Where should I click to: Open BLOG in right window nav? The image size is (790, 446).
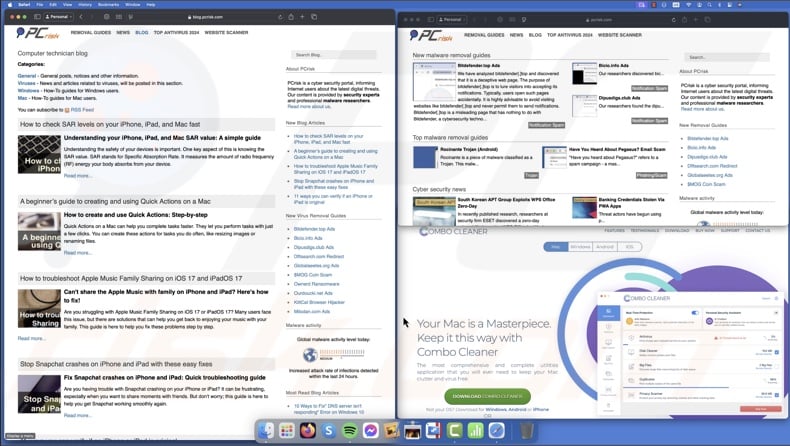coord(535,35)
